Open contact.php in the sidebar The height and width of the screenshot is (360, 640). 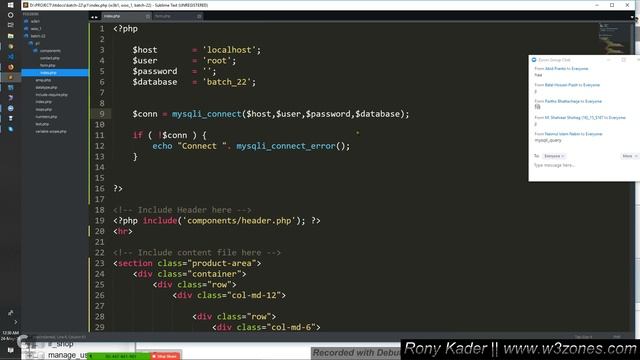(49, 58)
